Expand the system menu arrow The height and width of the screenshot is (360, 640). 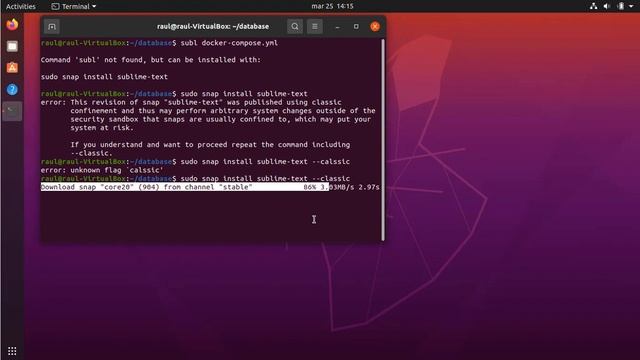click(631, 6)
